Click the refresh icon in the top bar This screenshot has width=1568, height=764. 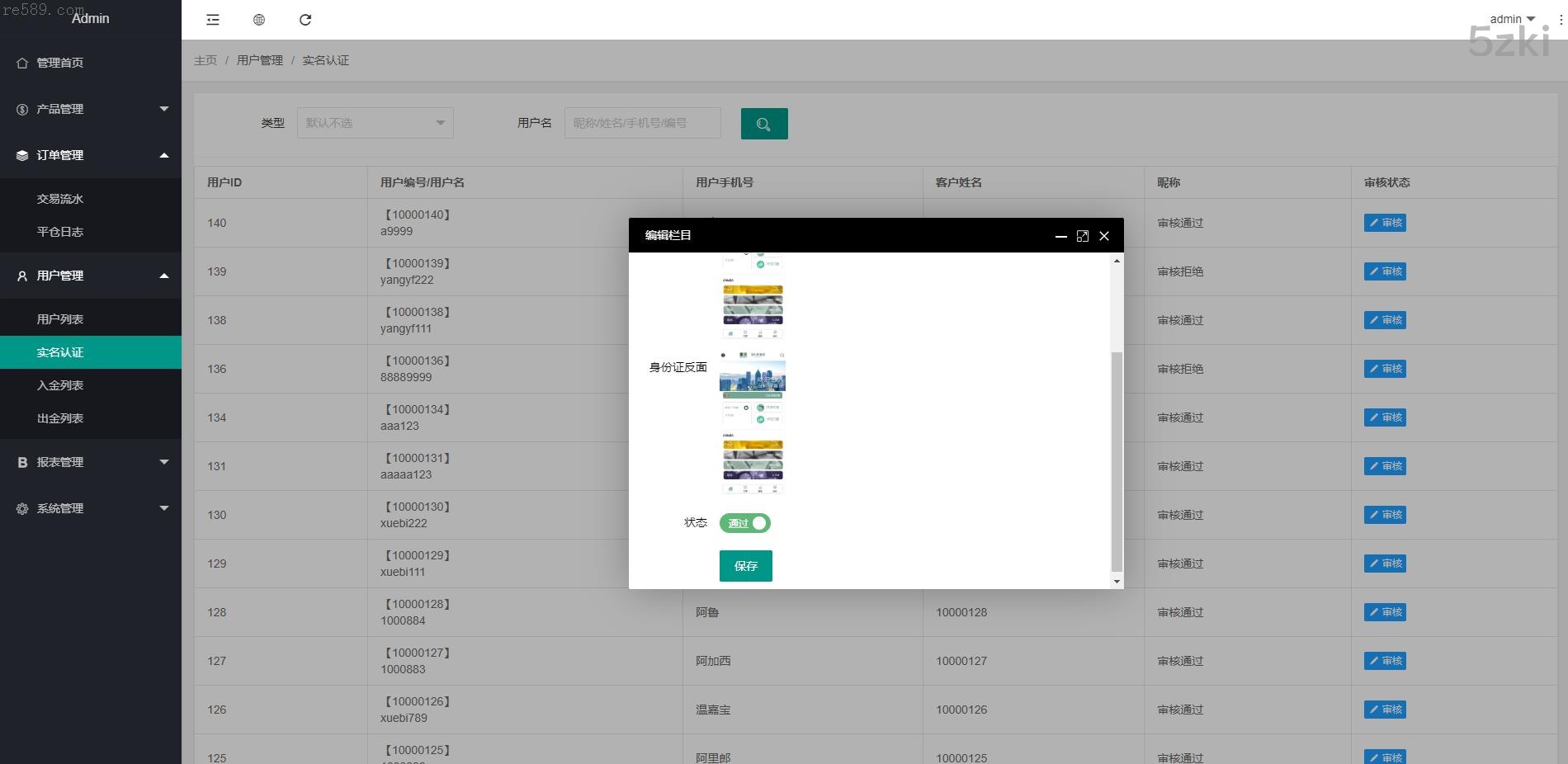(x=305, y=20)
